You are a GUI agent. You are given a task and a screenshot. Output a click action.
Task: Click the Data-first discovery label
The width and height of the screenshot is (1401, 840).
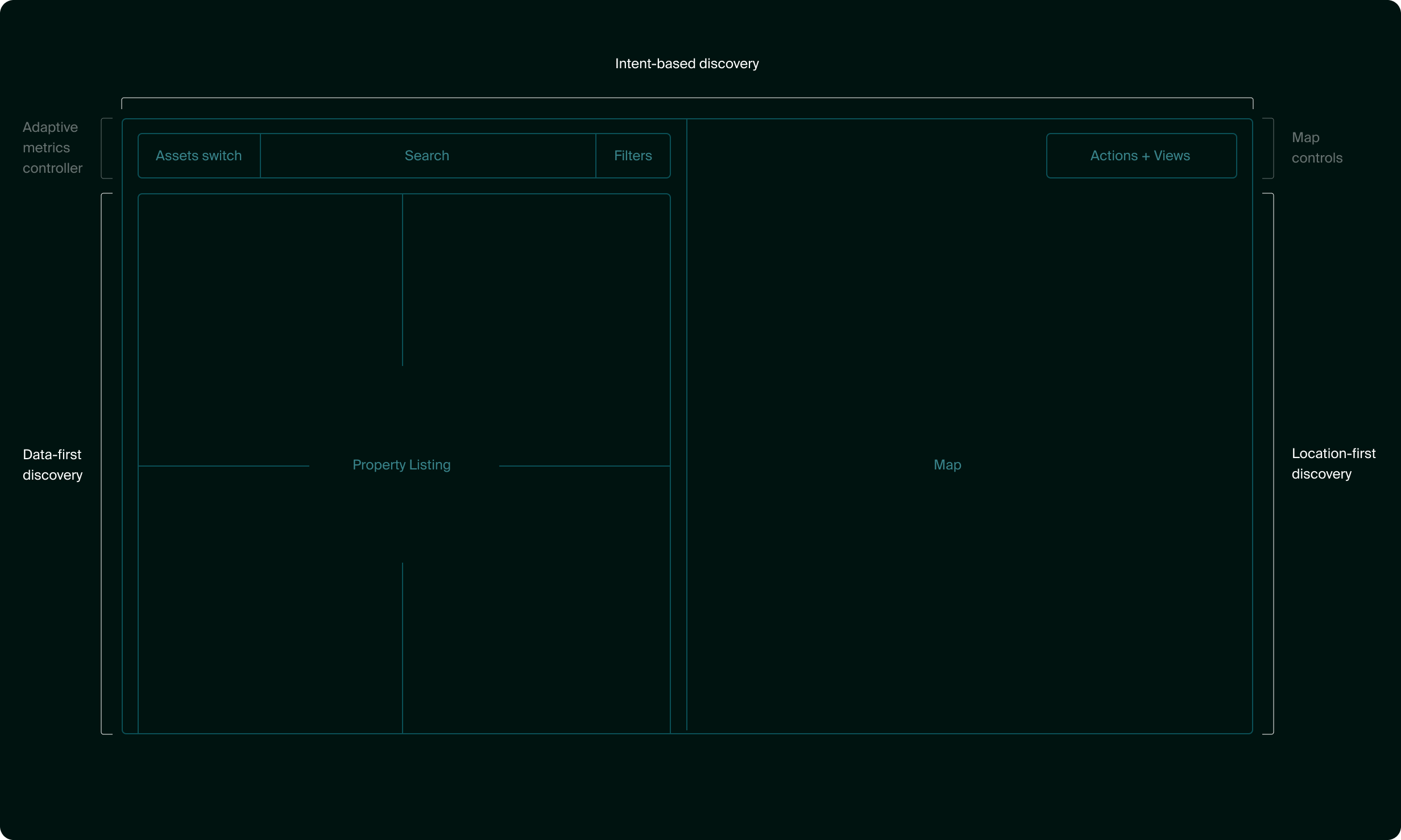[52, 464]
